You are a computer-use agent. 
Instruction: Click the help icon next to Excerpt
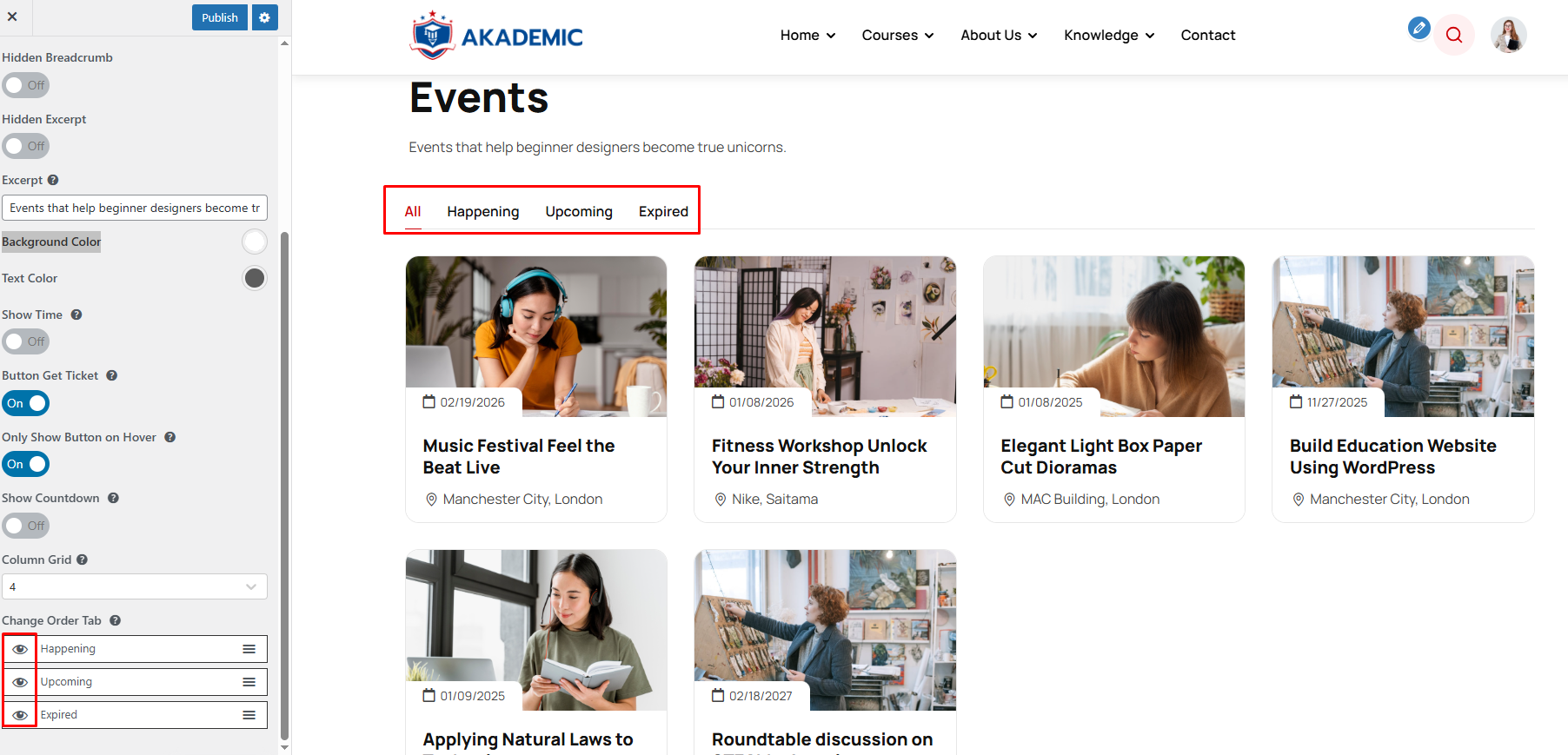[x=53, y=180]
